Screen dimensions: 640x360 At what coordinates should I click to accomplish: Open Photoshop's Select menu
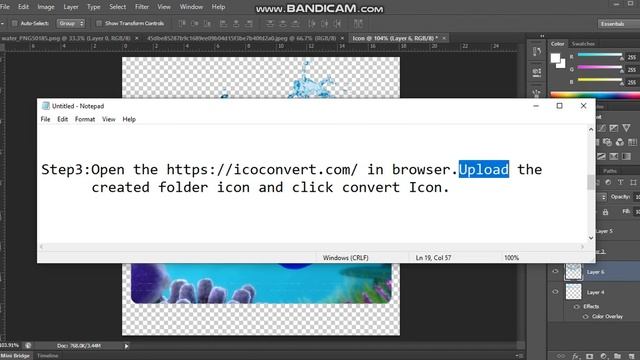[x=118, y=7]
